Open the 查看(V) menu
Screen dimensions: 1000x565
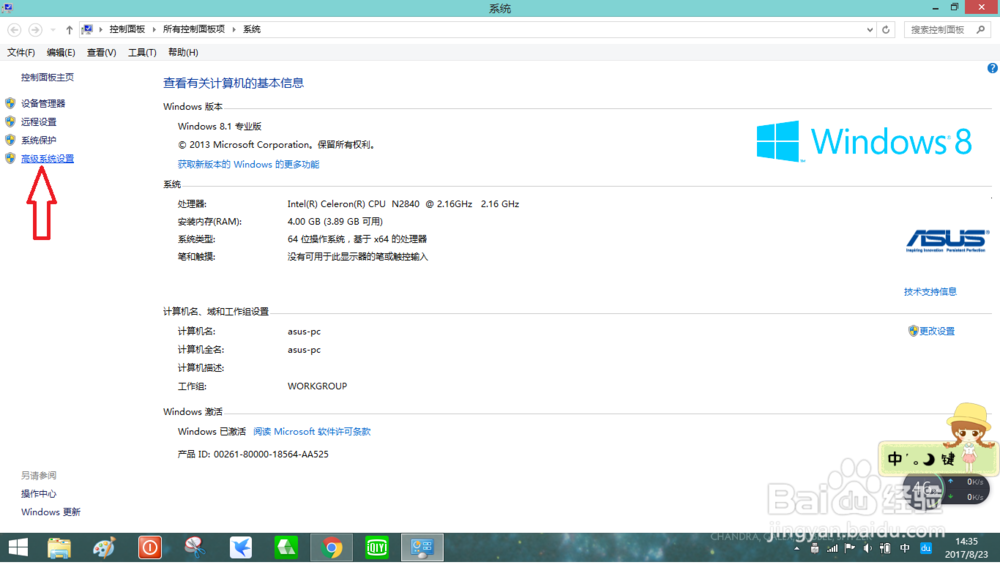point(101,52)
